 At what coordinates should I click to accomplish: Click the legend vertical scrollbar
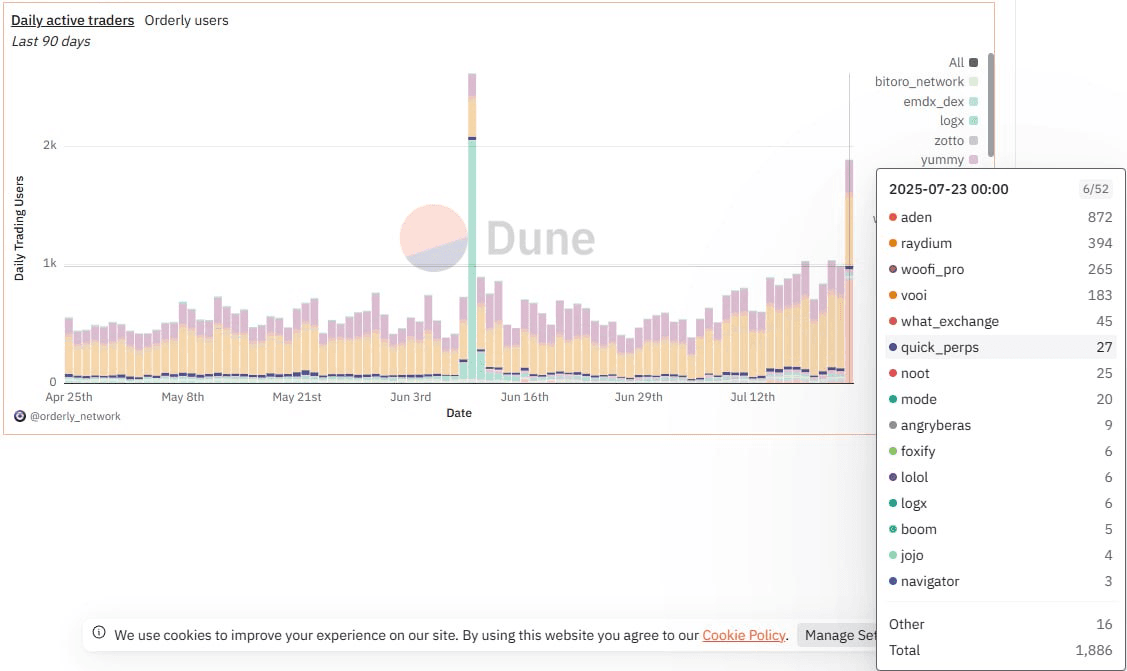(x=990, y=104)
